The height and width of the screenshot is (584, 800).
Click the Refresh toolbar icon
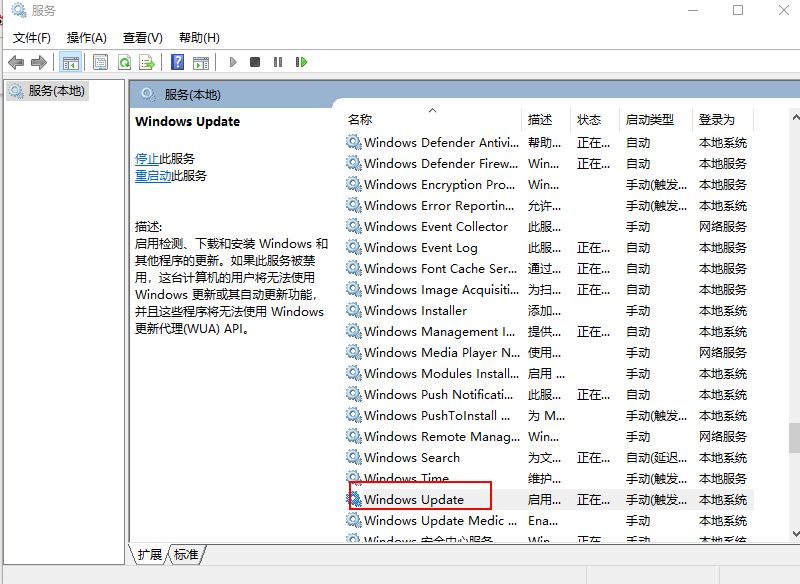pyautogui.click(x=124, y=62)
